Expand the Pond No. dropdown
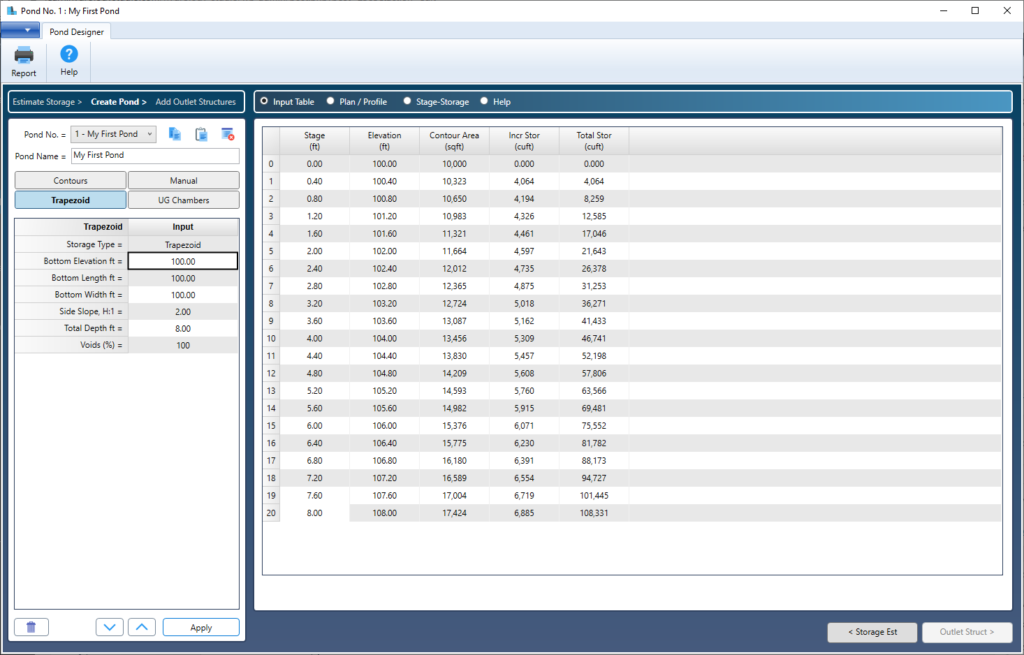1024x655 pixels. pos(113,134)
